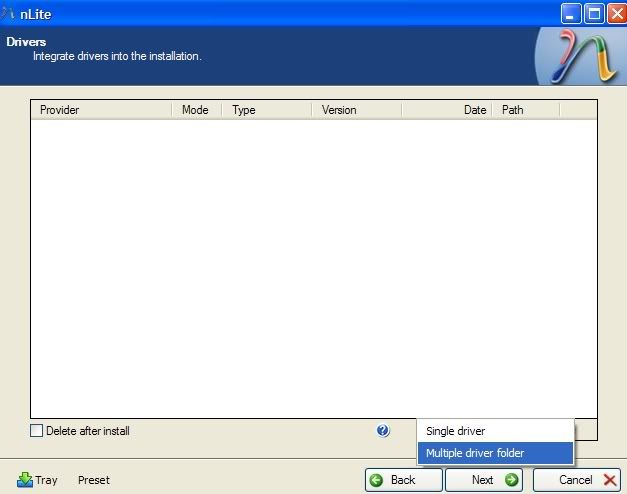Sort the list by Provider column
Viewport: 627px width, 494px height.
tap(102, 110)
